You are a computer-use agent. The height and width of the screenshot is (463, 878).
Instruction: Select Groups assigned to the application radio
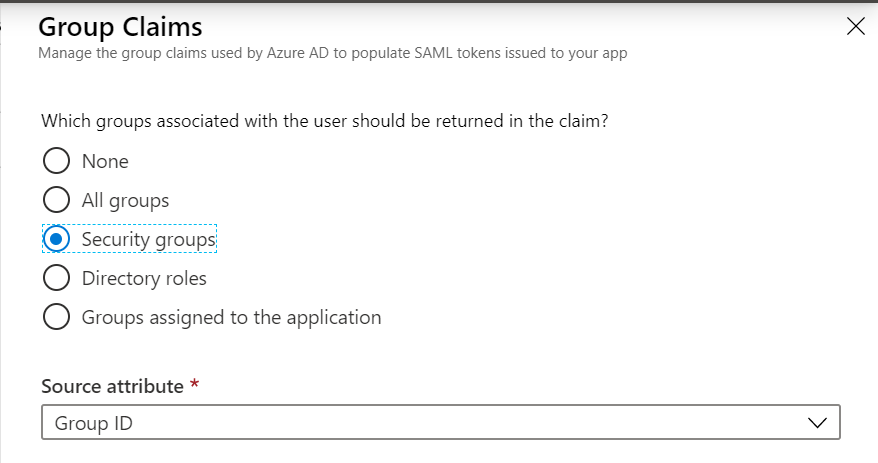point(57,317)
